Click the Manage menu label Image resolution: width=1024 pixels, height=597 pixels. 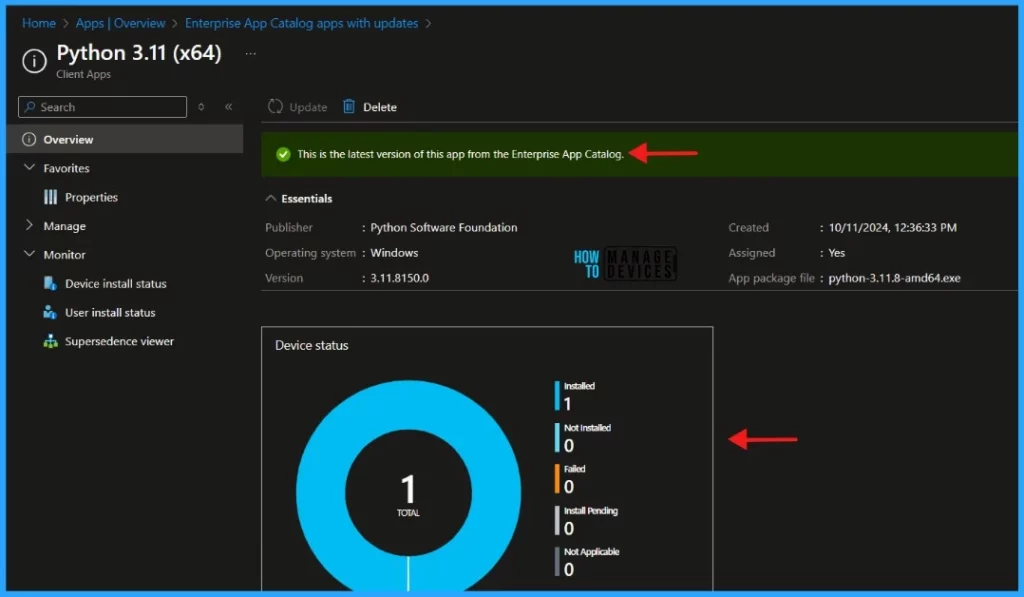65,226
